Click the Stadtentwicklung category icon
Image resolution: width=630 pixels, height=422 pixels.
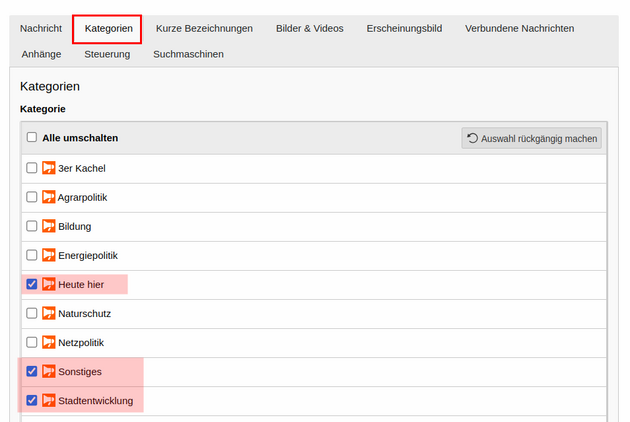(x=49, y=400)
